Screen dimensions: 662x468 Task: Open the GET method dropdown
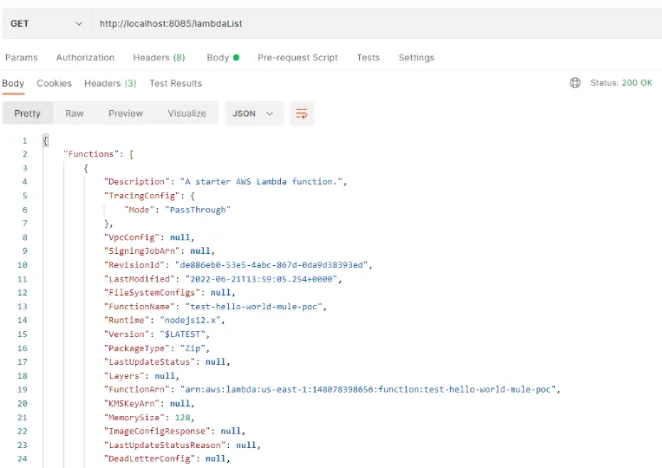tap(46, 24)
